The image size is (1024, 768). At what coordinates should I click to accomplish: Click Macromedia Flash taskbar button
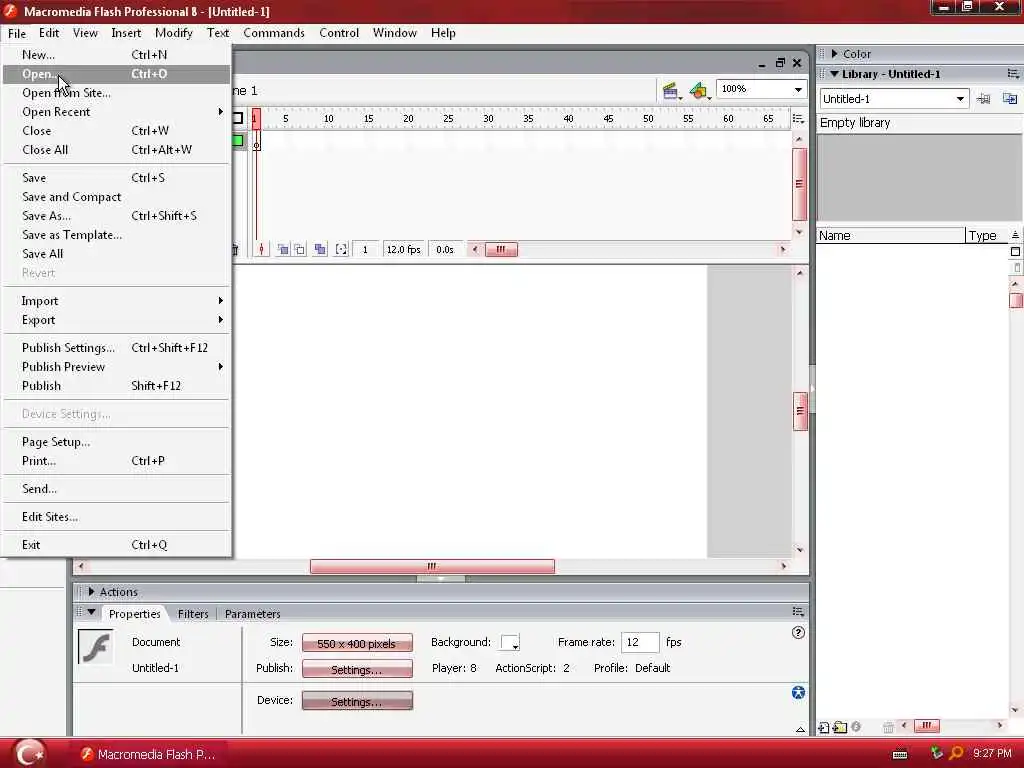[x=148, y=754]
